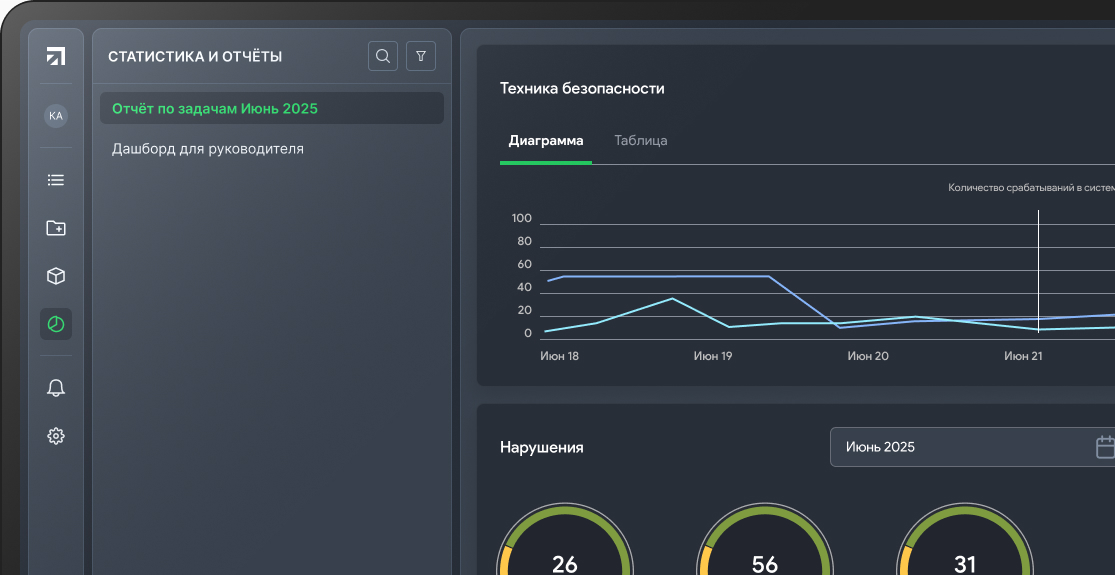Open the filter funnel button
The height and width of the screenshot is (575, 1115).
pyautogui.click(x=421, y=56)
